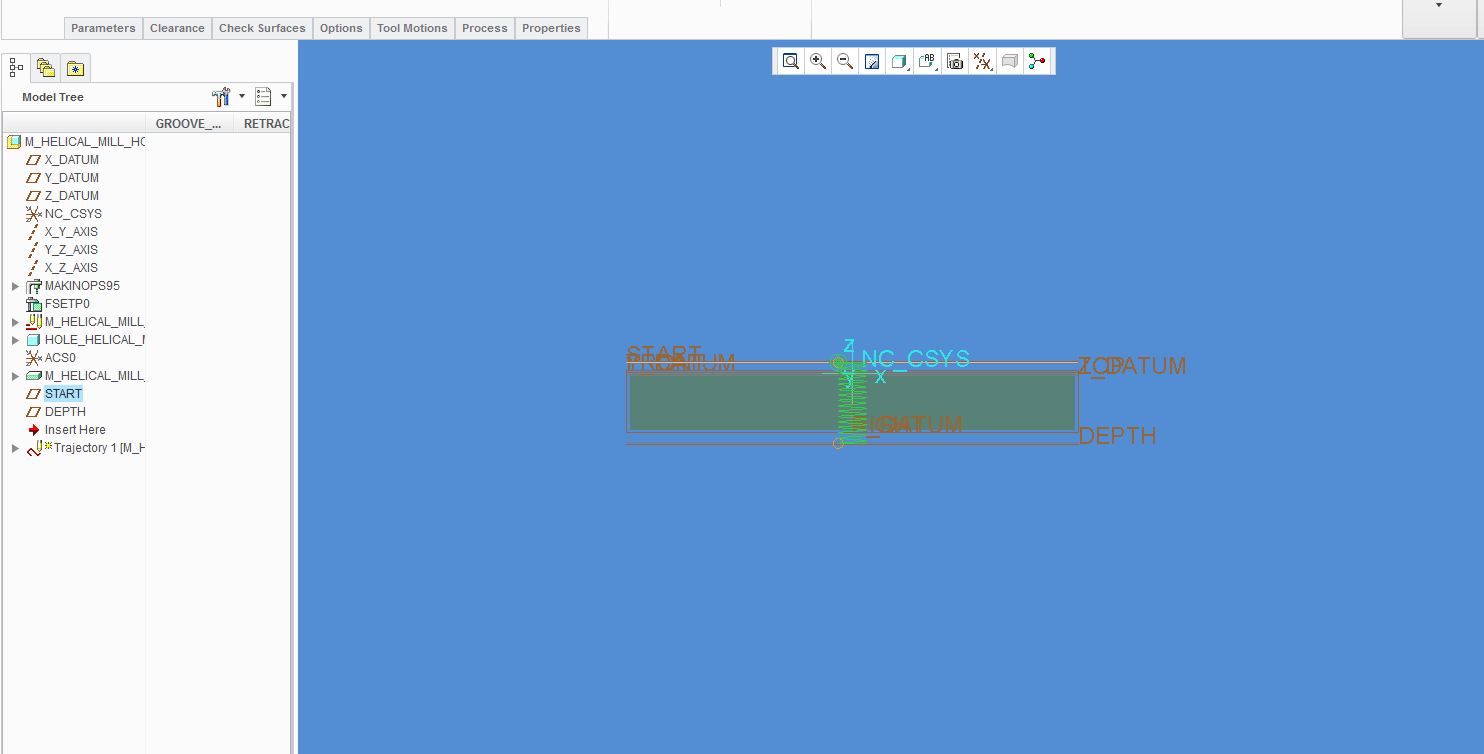Expand the M_HELICAL_MILL node above HOLE_HELICAL
The height and width of the screenshot is (754, 1484).
click(x=15, y=322)
